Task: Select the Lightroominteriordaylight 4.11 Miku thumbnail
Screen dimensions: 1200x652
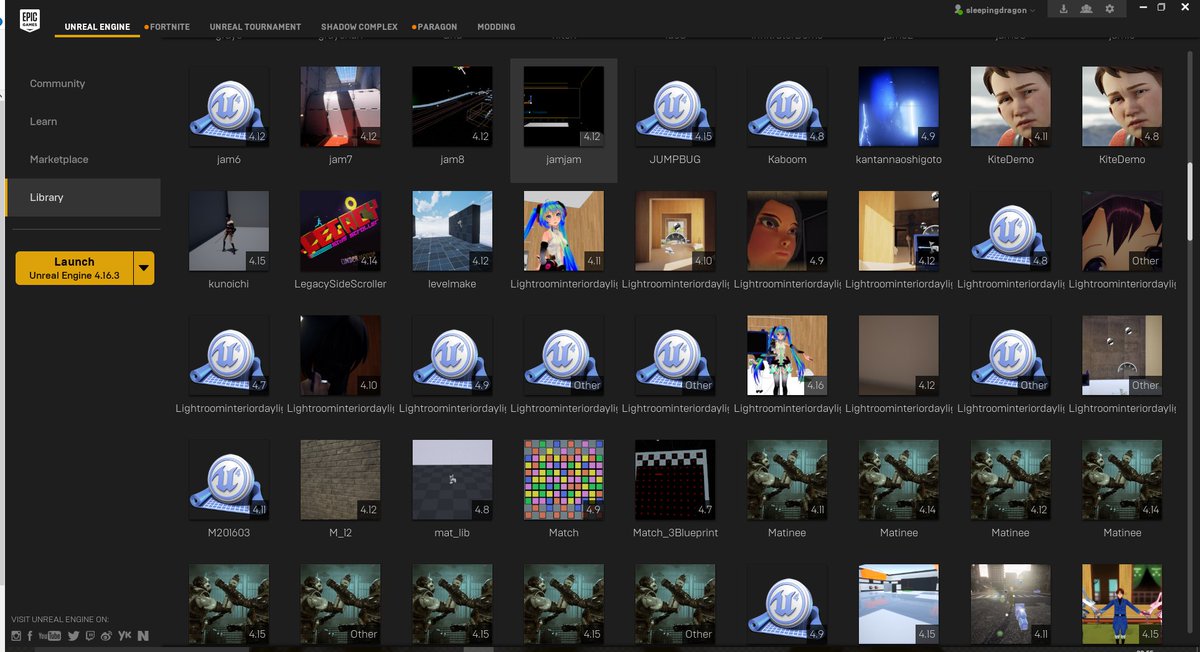Action: click(x=564, y=232)
